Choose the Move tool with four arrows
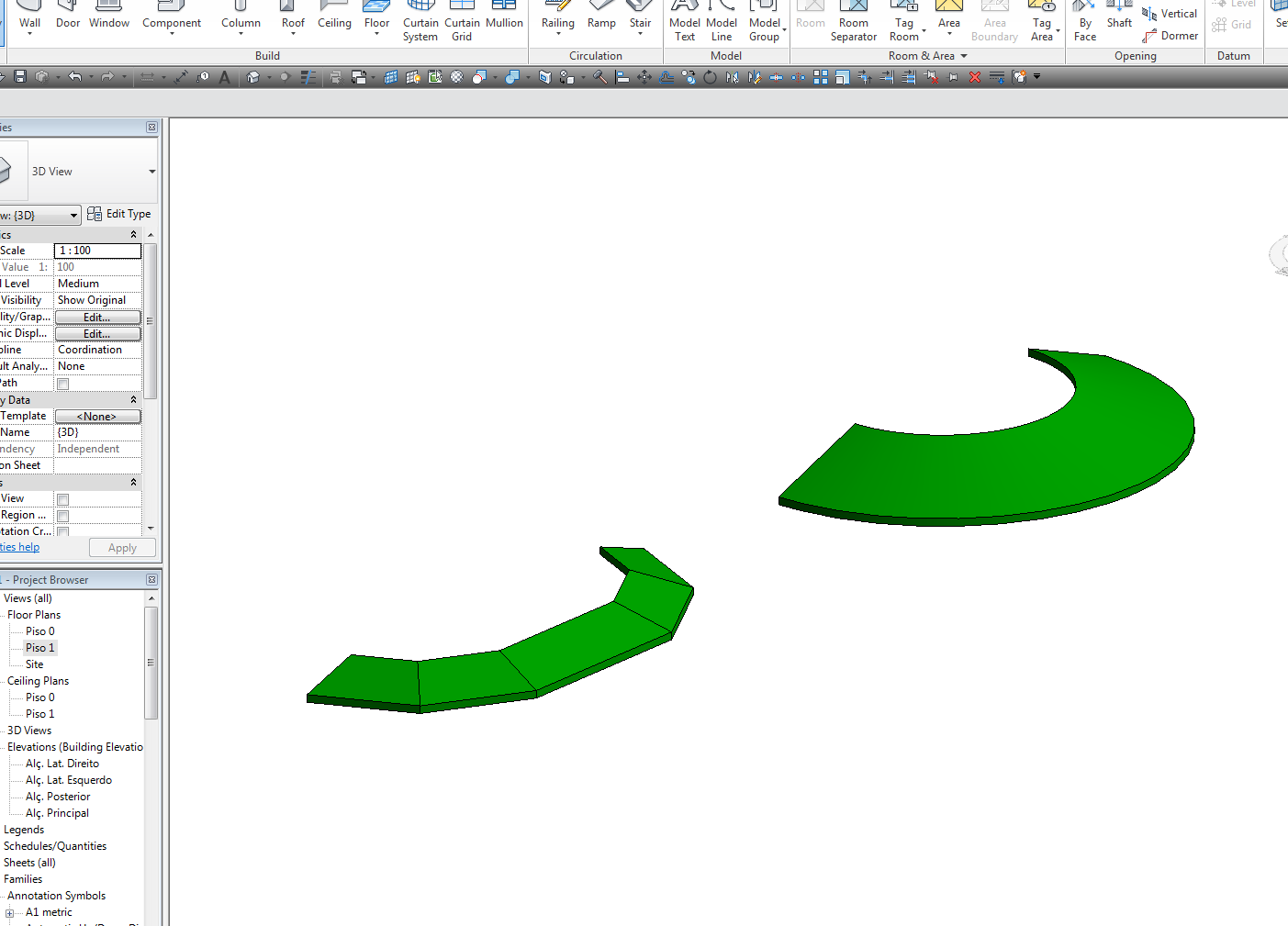 pyautogui.click(x=644, y=77)
